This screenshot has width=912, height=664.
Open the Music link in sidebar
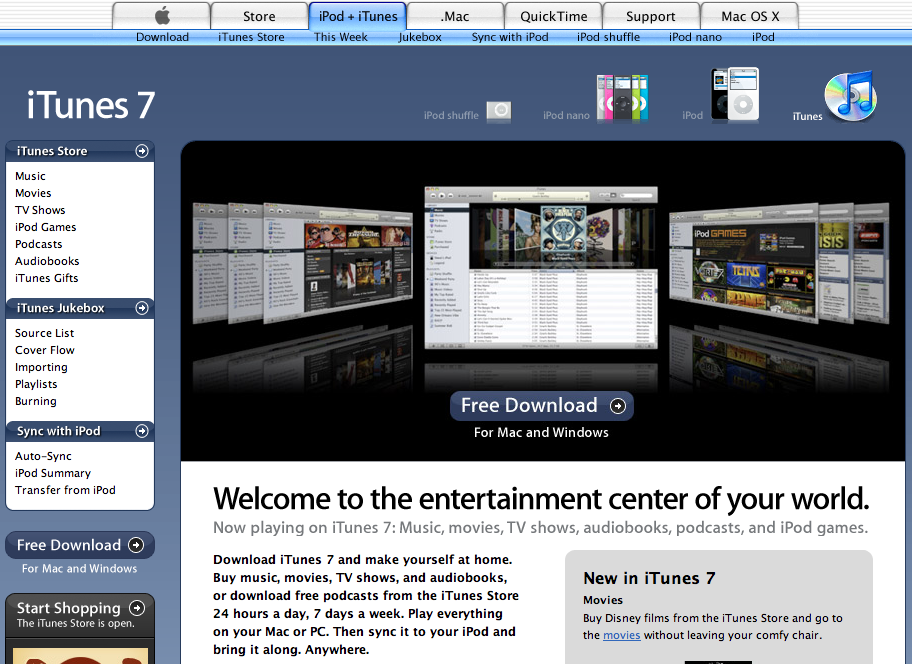30,176
